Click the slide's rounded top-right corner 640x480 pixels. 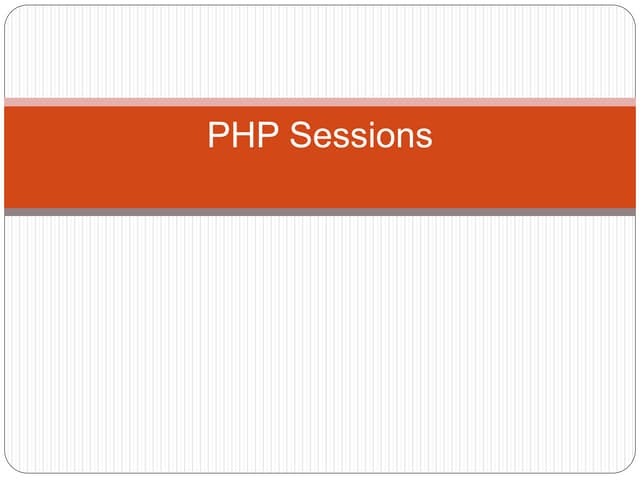[x=628, y=13]
